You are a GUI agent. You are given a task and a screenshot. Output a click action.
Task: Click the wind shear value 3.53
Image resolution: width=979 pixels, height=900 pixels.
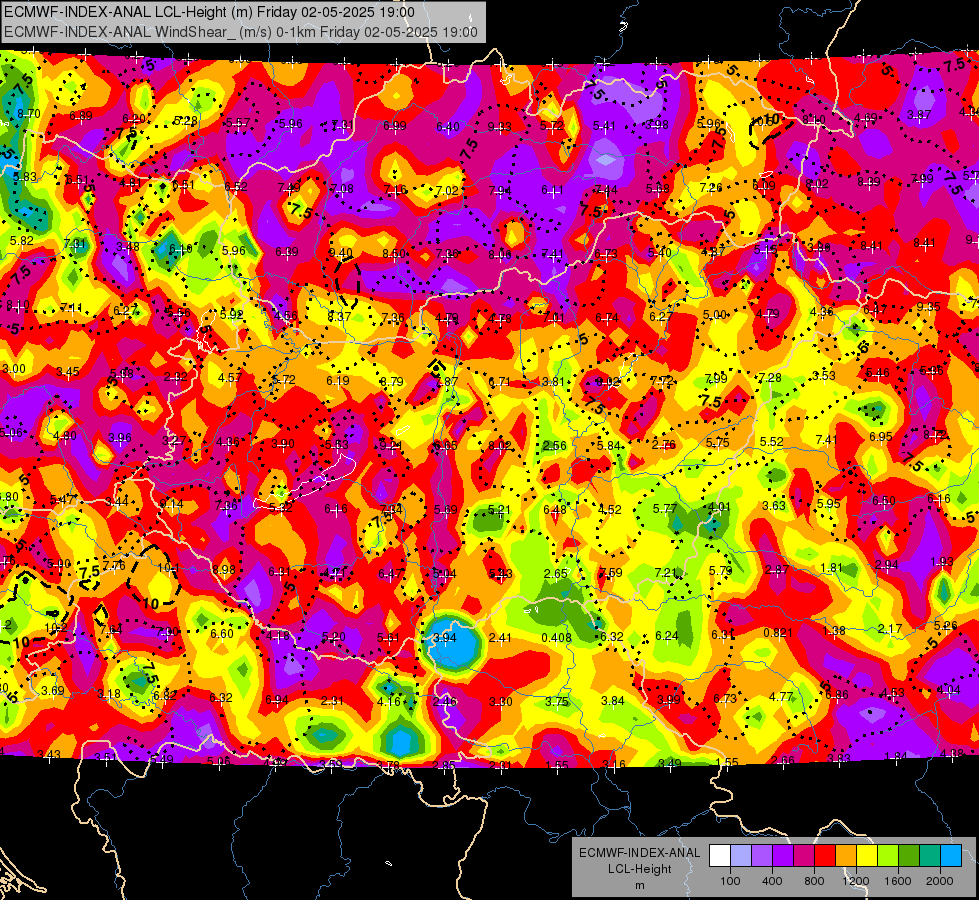[x=824, y=375]
